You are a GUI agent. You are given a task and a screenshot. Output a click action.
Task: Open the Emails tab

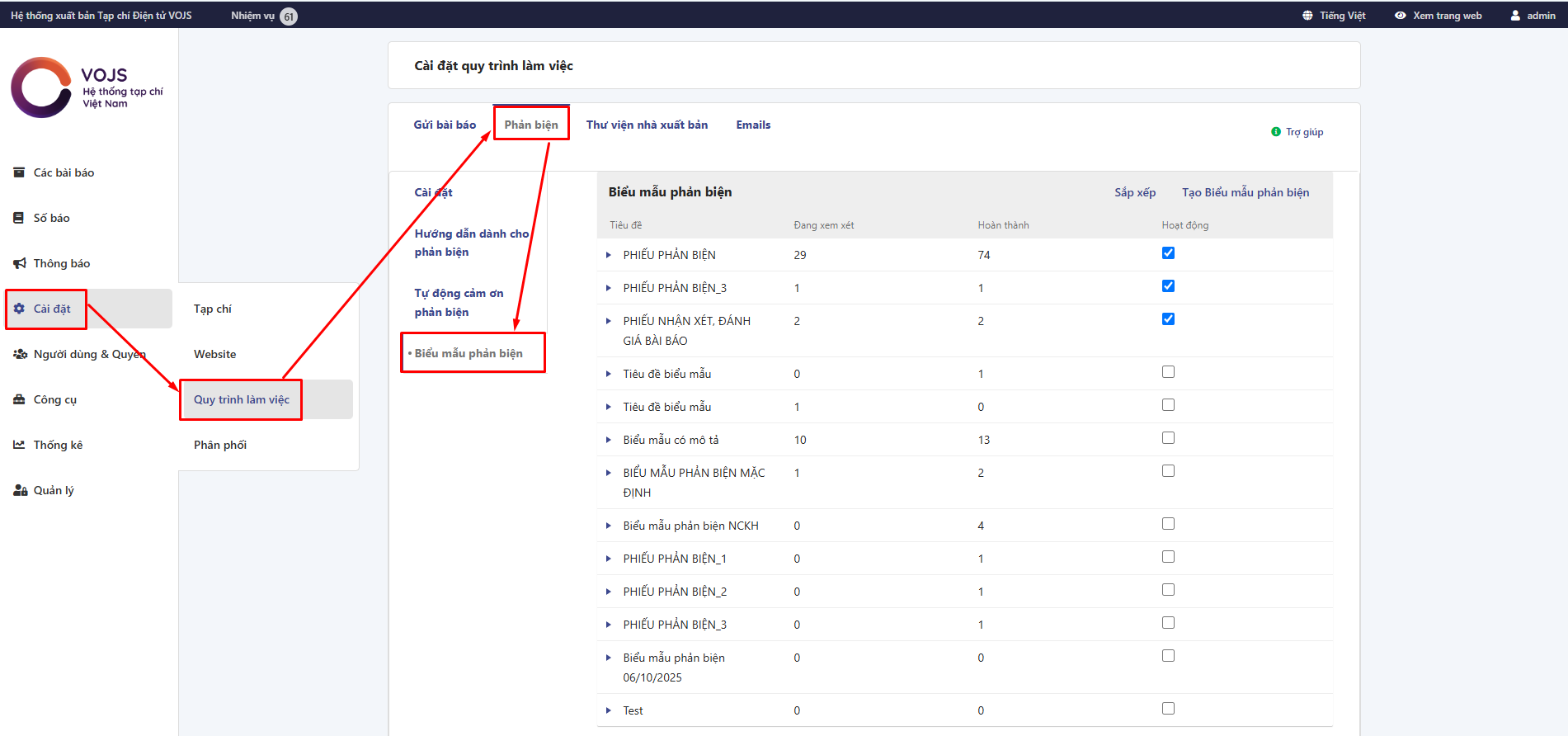753,125
